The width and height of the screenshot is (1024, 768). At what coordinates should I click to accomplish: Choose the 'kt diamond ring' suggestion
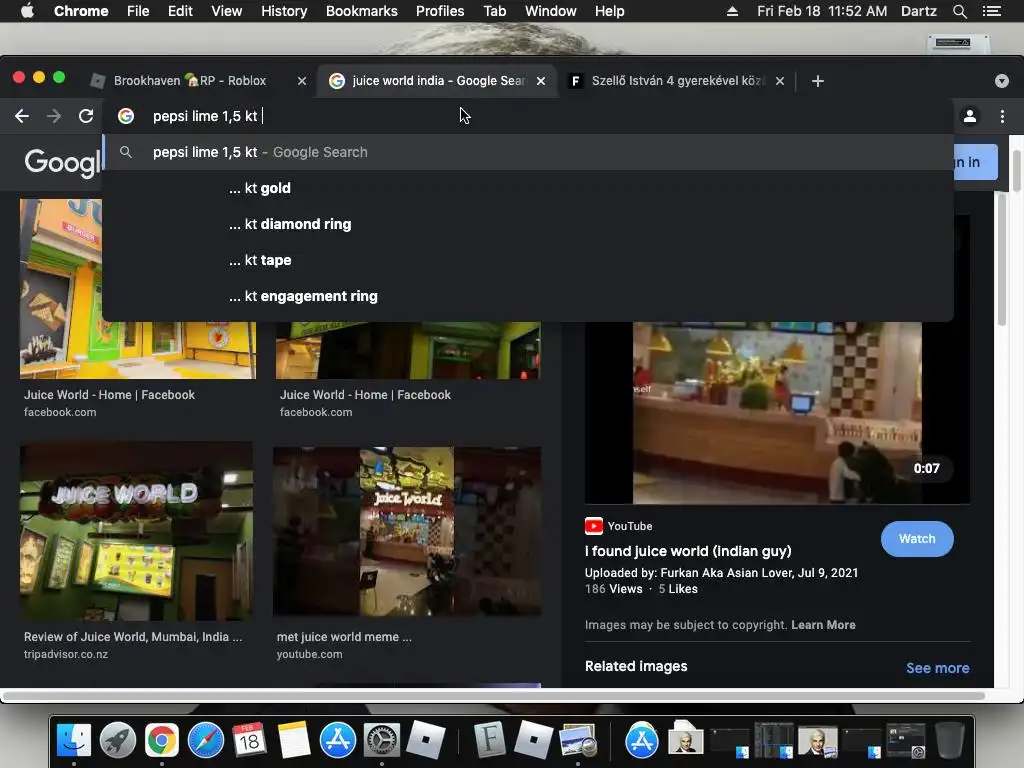(x=528, y=224)
